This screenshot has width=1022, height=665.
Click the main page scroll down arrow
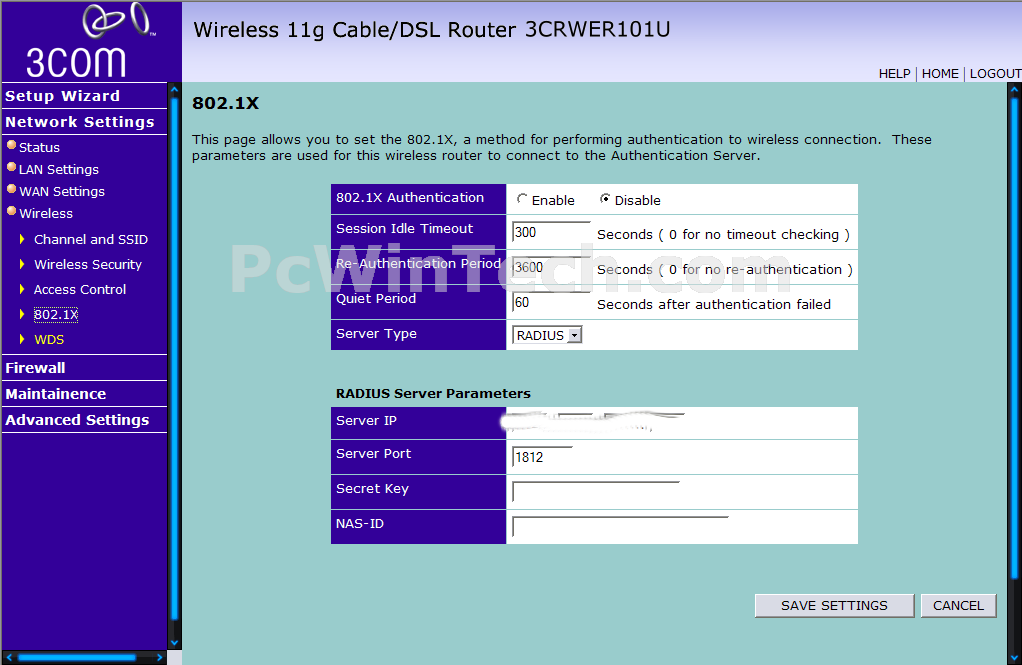1014,658
